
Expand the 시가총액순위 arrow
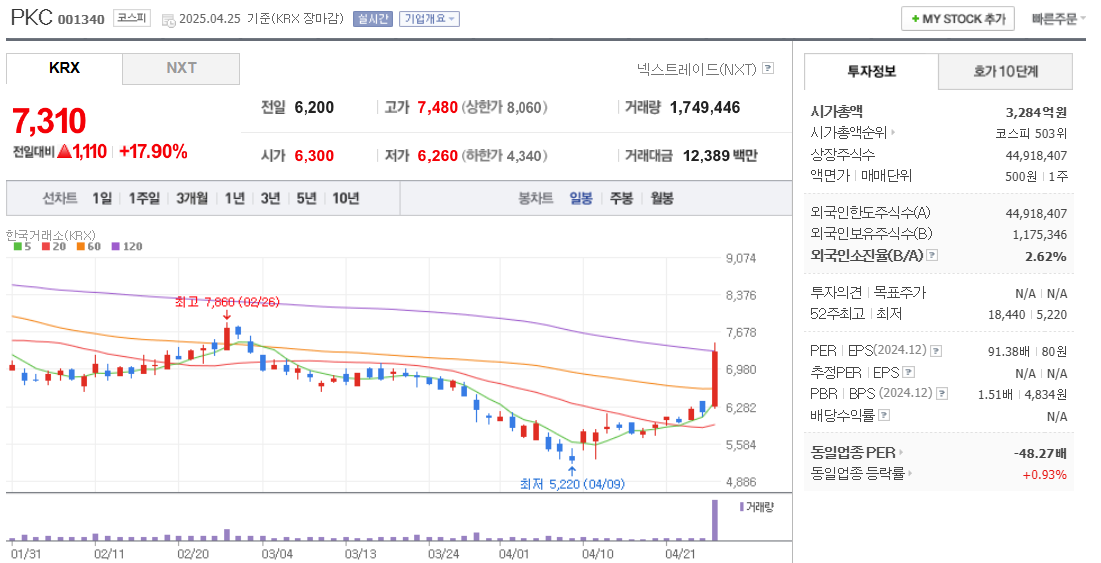pyautogui.click(x=892, y=132)
